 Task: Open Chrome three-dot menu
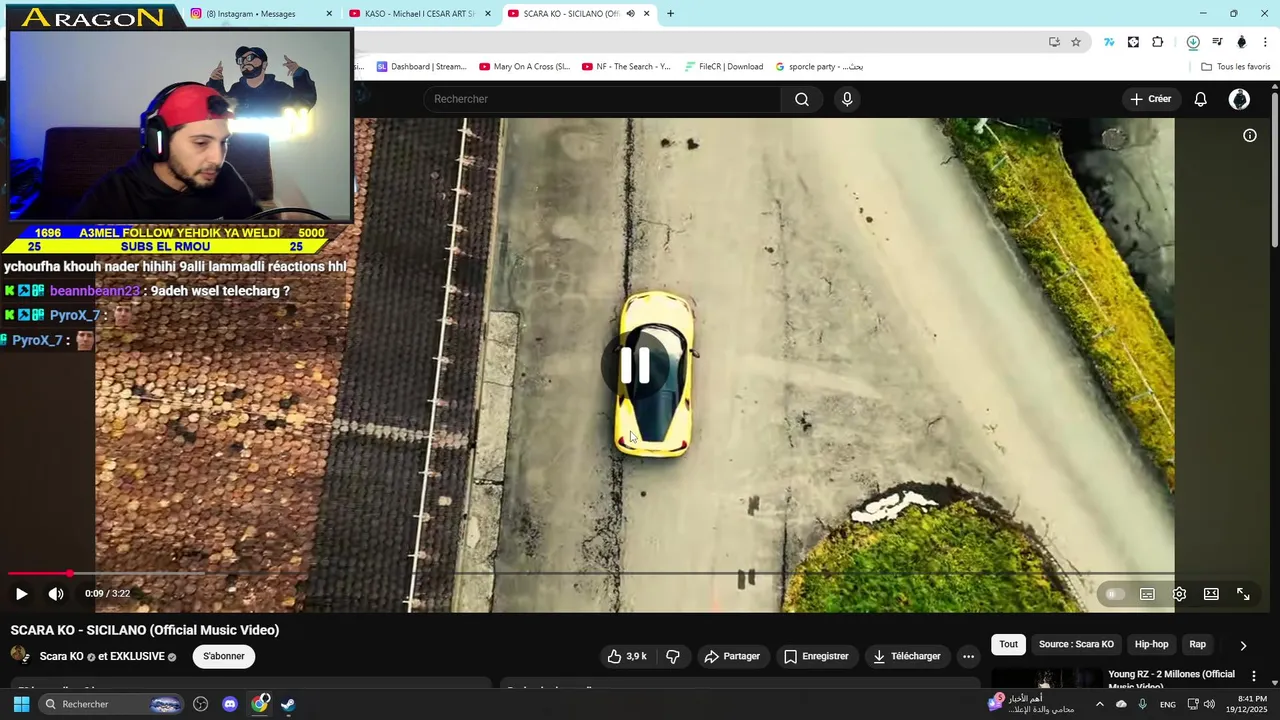point(1266,42)
